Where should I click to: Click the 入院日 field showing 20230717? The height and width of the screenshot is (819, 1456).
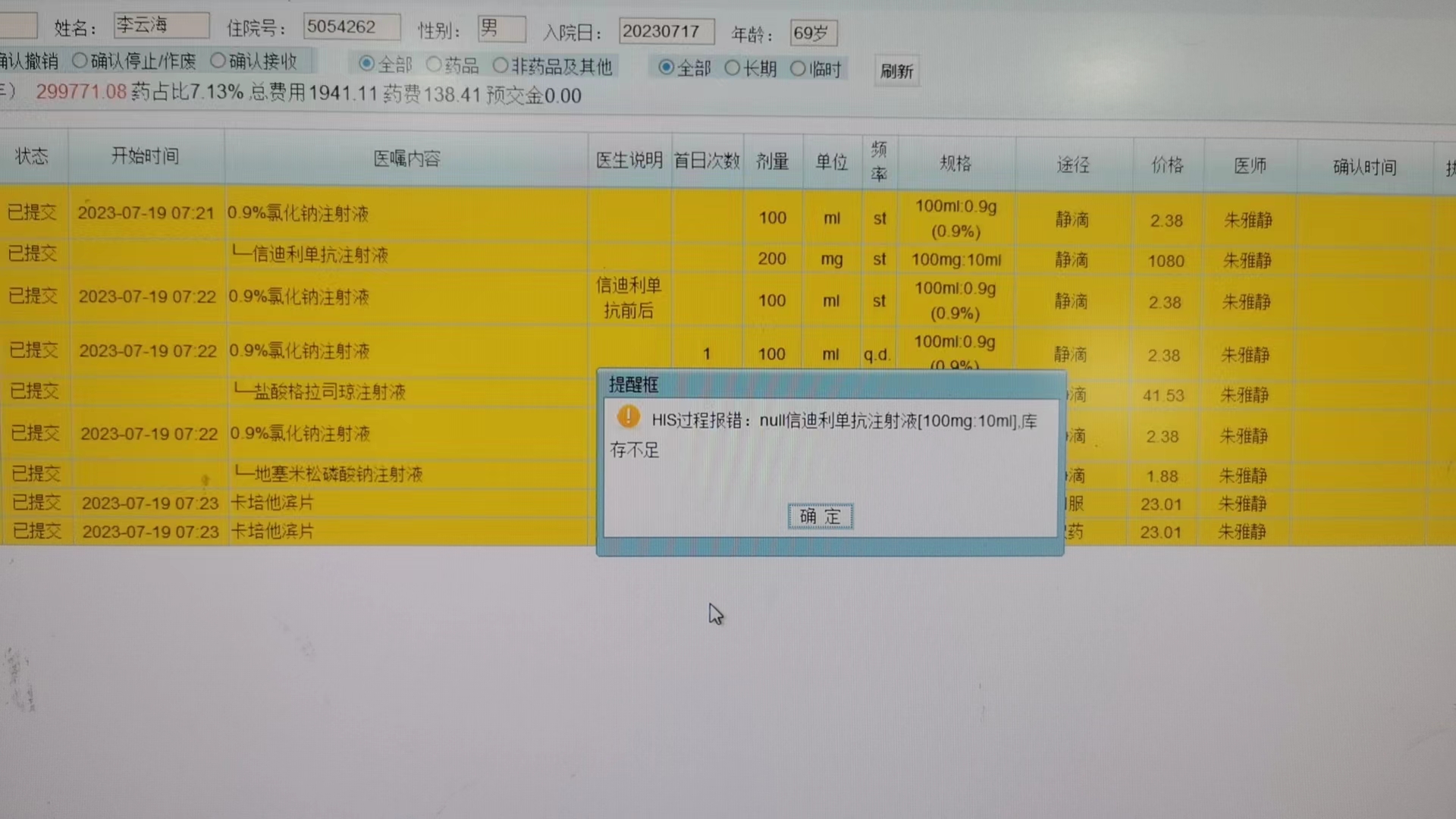point(666,32)
